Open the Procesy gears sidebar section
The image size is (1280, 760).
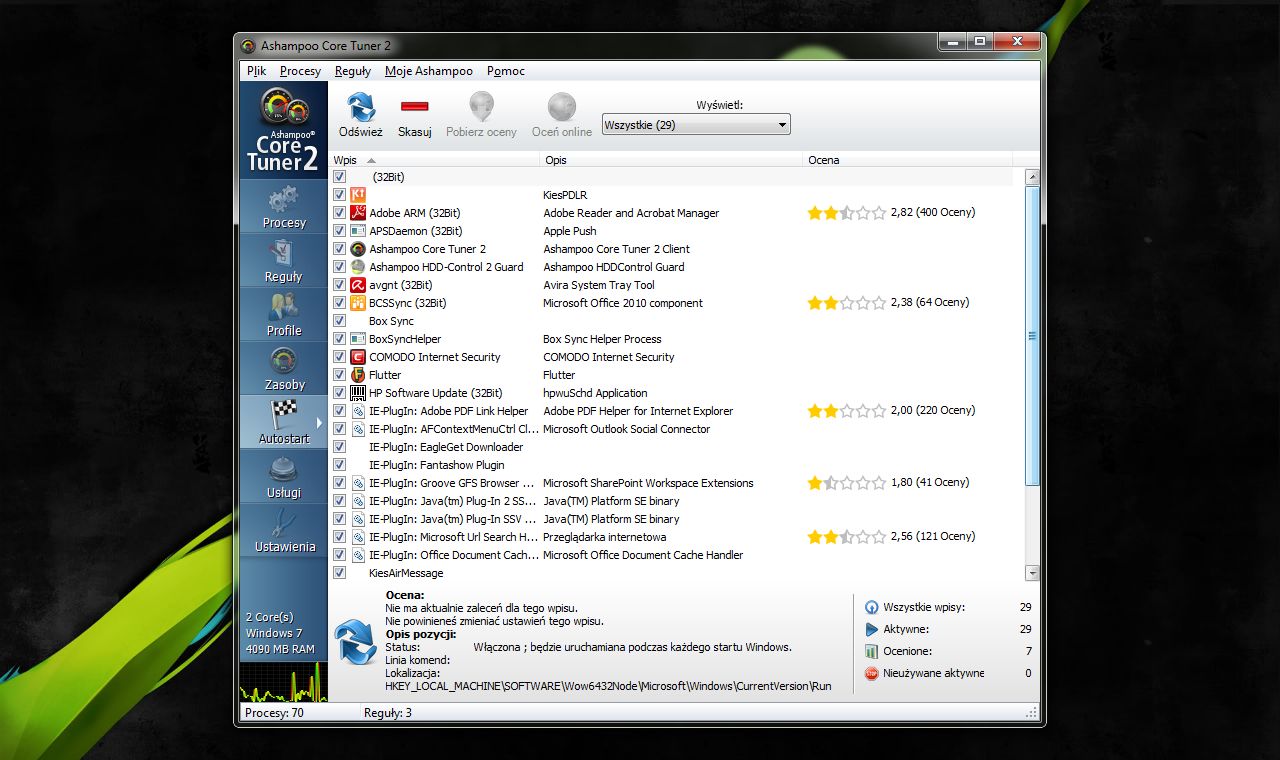[x=284, y=207]
